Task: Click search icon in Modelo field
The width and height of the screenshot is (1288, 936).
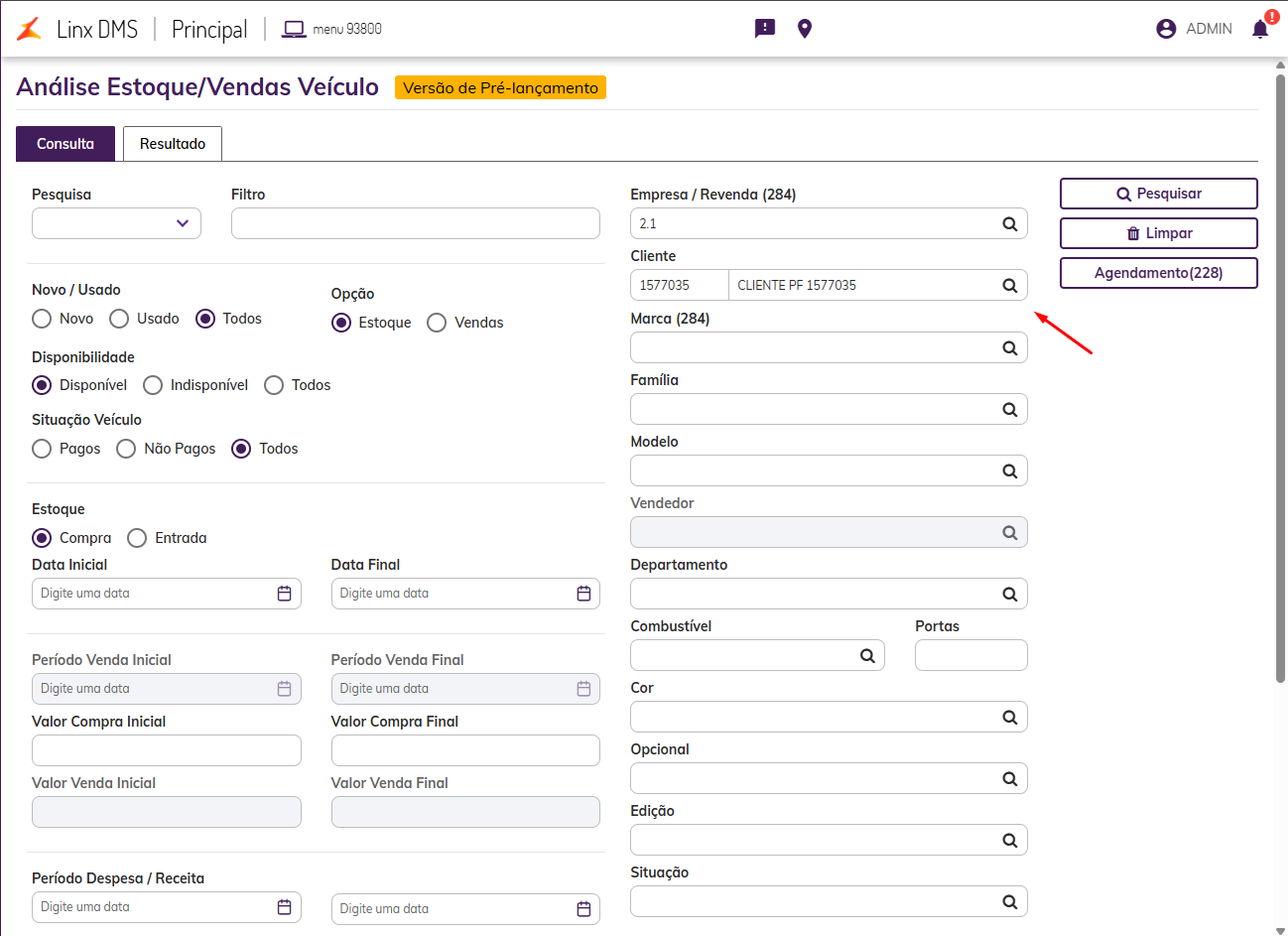Action: [x=1010, y=471]
